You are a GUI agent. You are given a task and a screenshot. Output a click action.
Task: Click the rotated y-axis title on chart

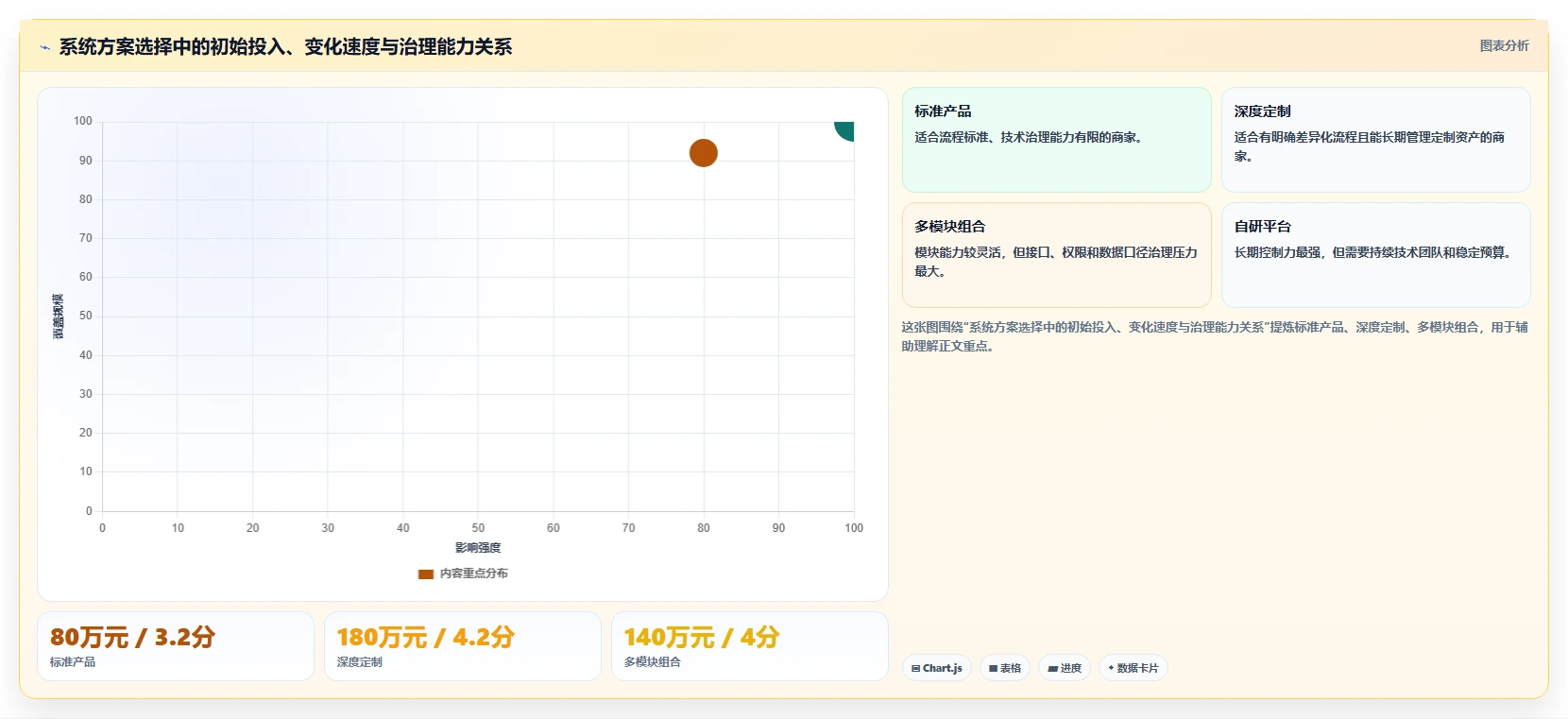(x=59, y=317)
